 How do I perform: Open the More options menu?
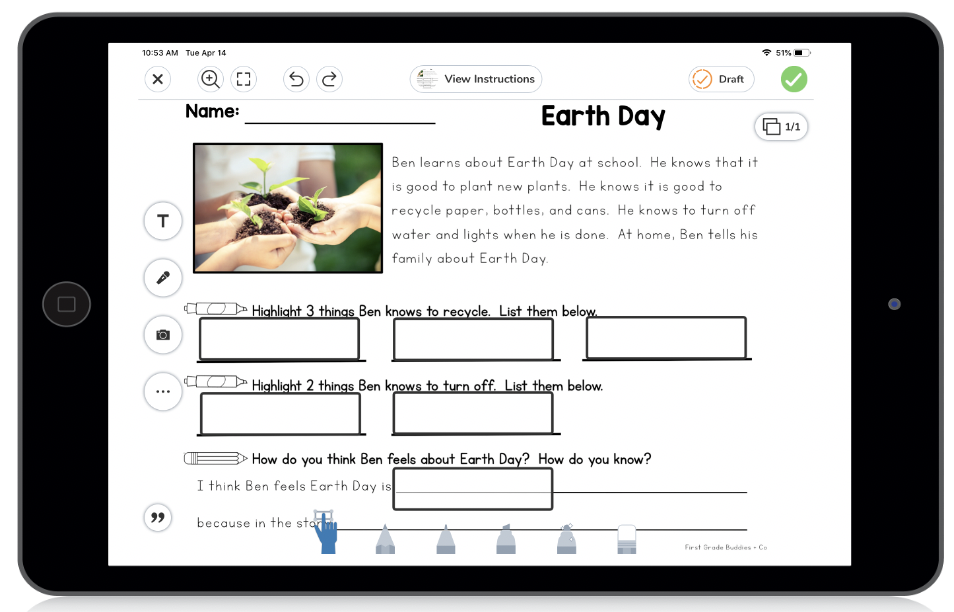click(162, 391)
